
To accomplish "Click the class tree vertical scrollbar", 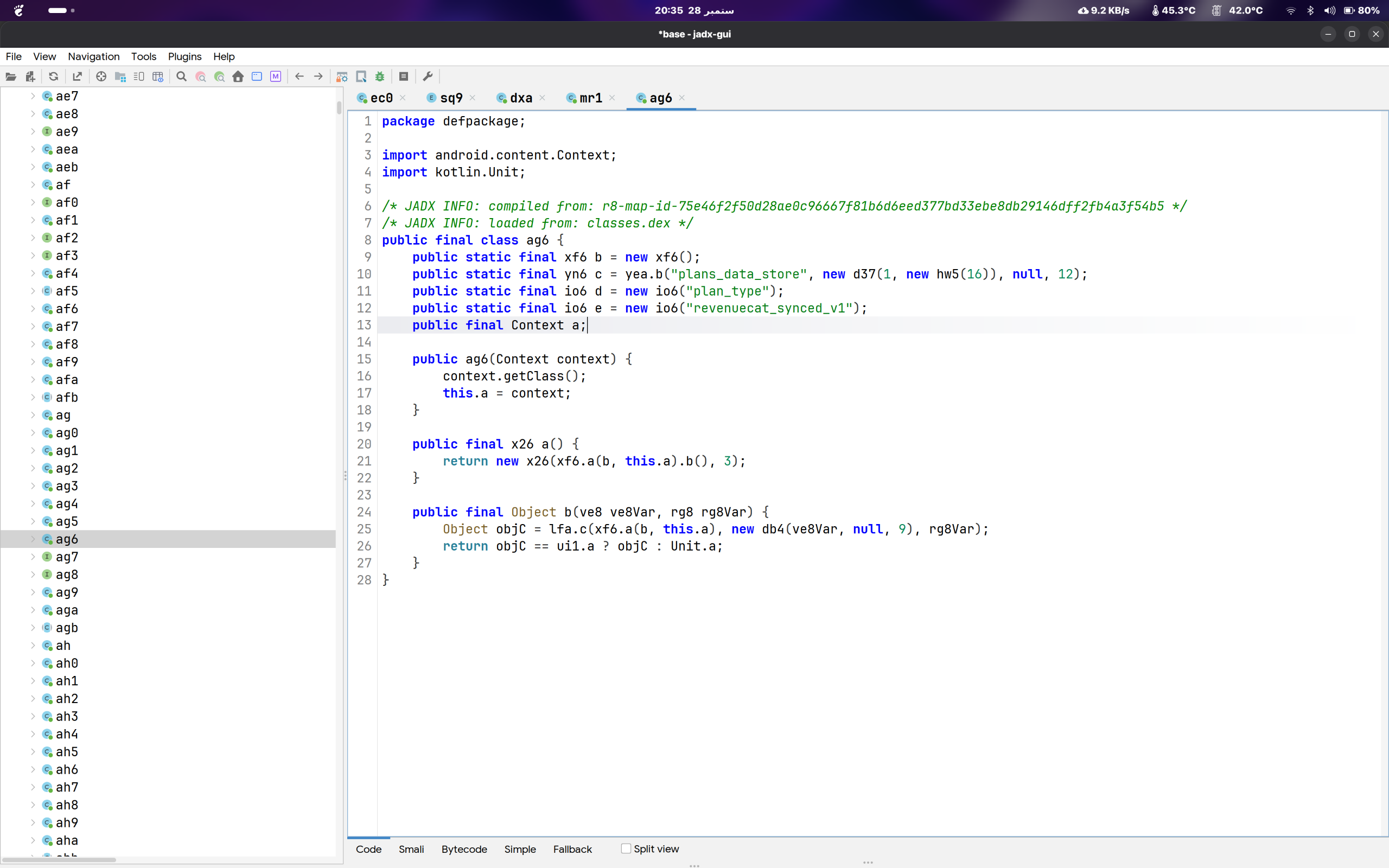I will tap(339, 107).
